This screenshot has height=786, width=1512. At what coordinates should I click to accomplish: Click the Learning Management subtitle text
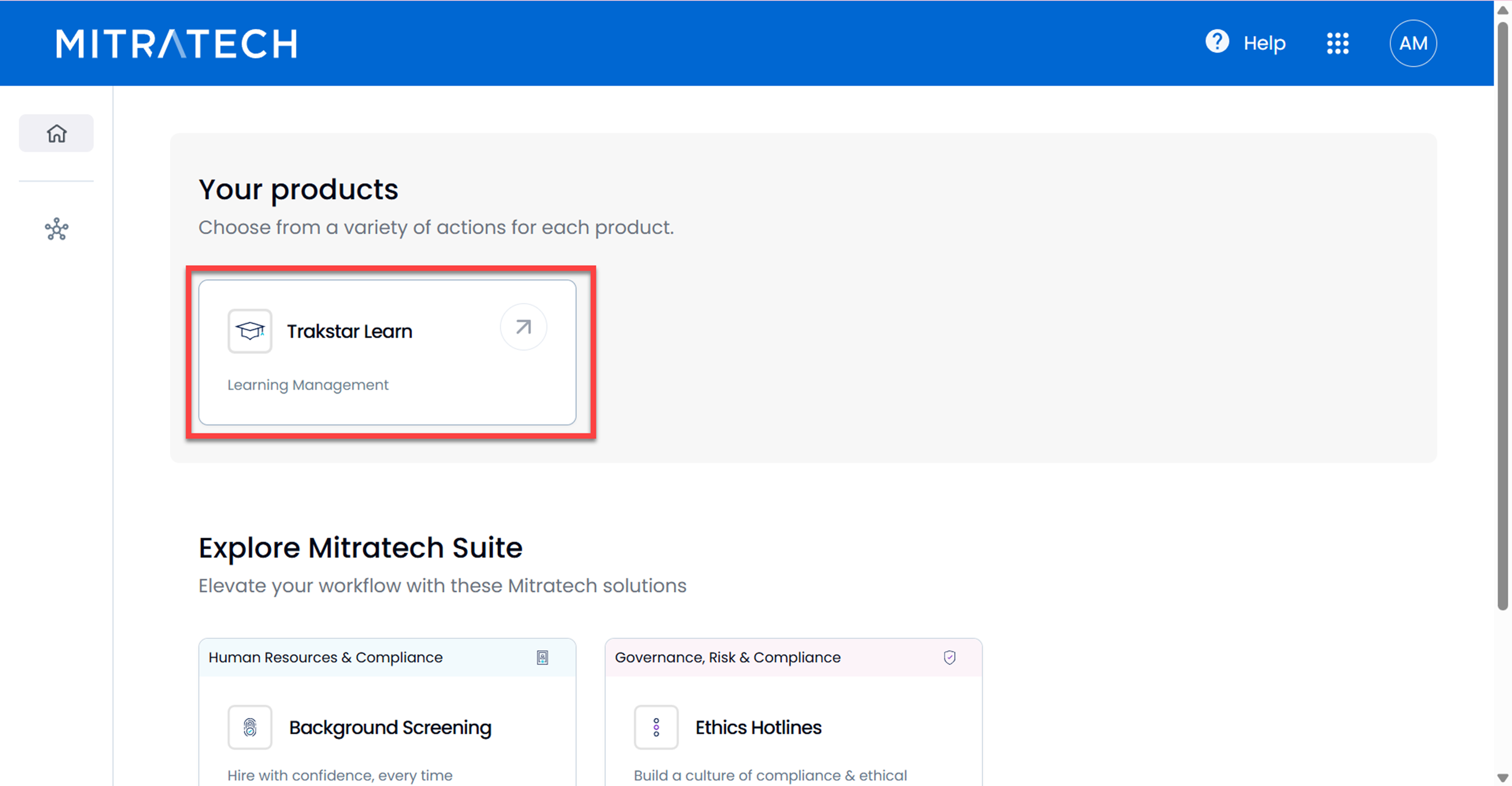point(307,385)
